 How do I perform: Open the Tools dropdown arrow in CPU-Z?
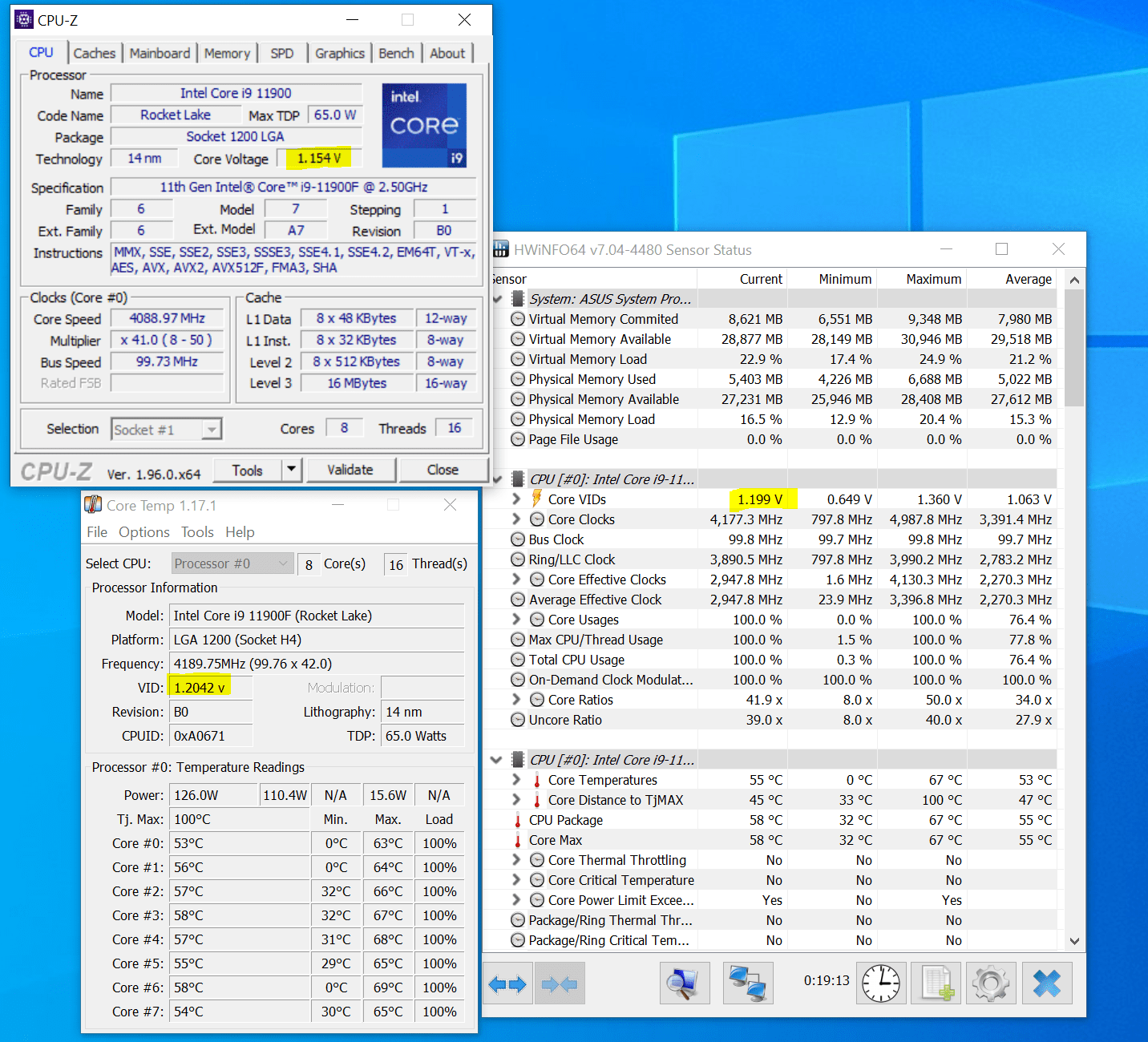[292, 470]
